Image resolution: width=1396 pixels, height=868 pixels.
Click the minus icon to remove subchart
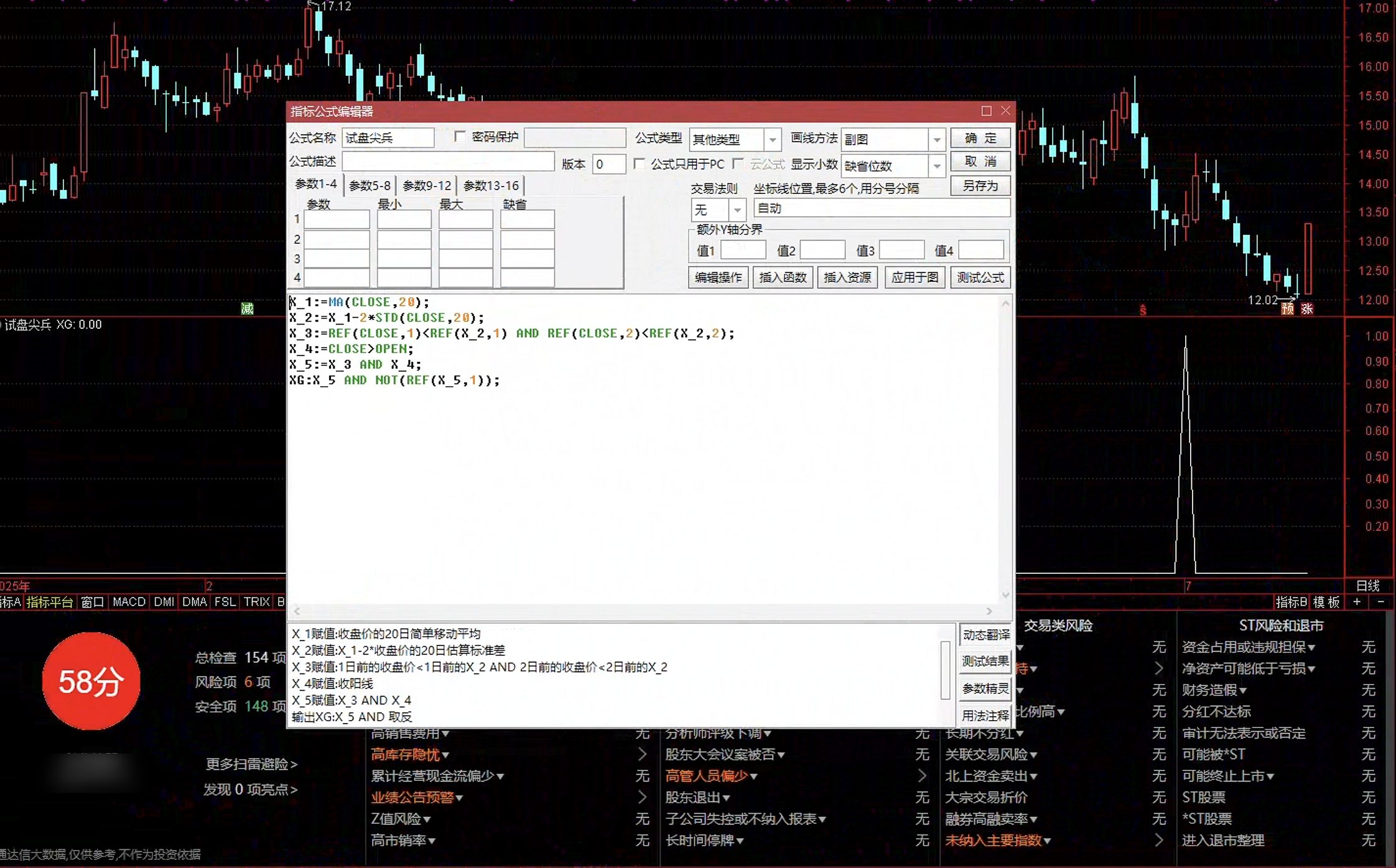[1380, 602]
